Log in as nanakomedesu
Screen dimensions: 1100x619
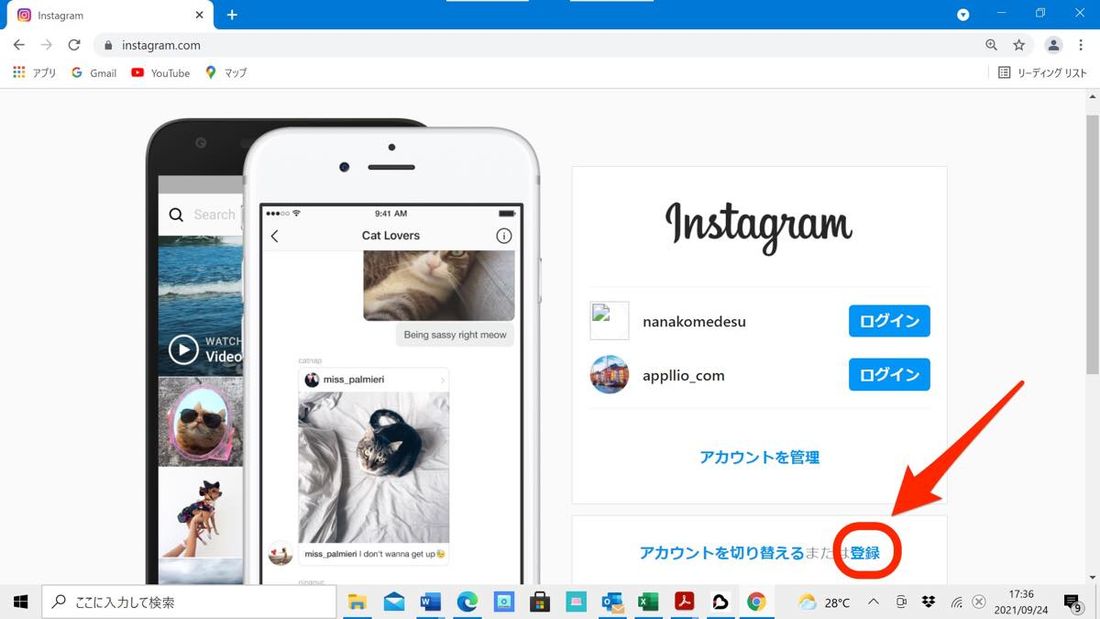(889, 321)
